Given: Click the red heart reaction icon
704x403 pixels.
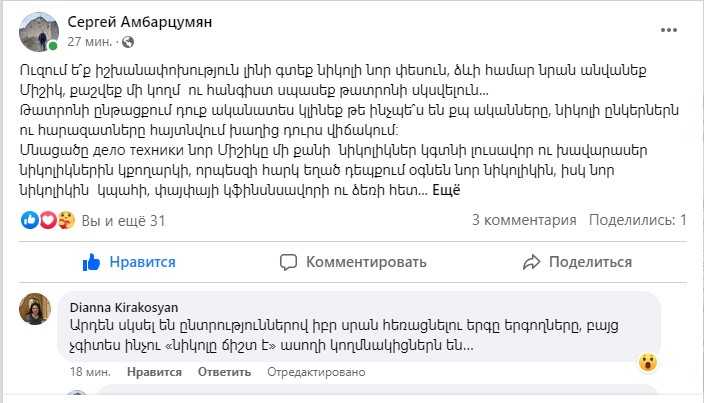Looking at the screenshot, I should (x=46, y=220).
